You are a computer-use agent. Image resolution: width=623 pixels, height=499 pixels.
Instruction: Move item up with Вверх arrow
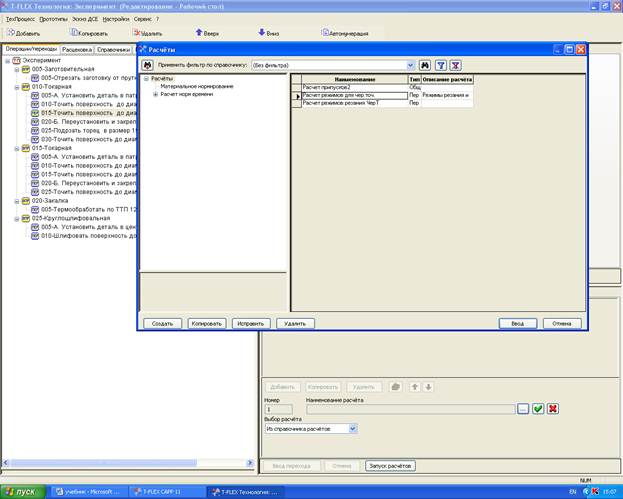click(x=207, y=33)
